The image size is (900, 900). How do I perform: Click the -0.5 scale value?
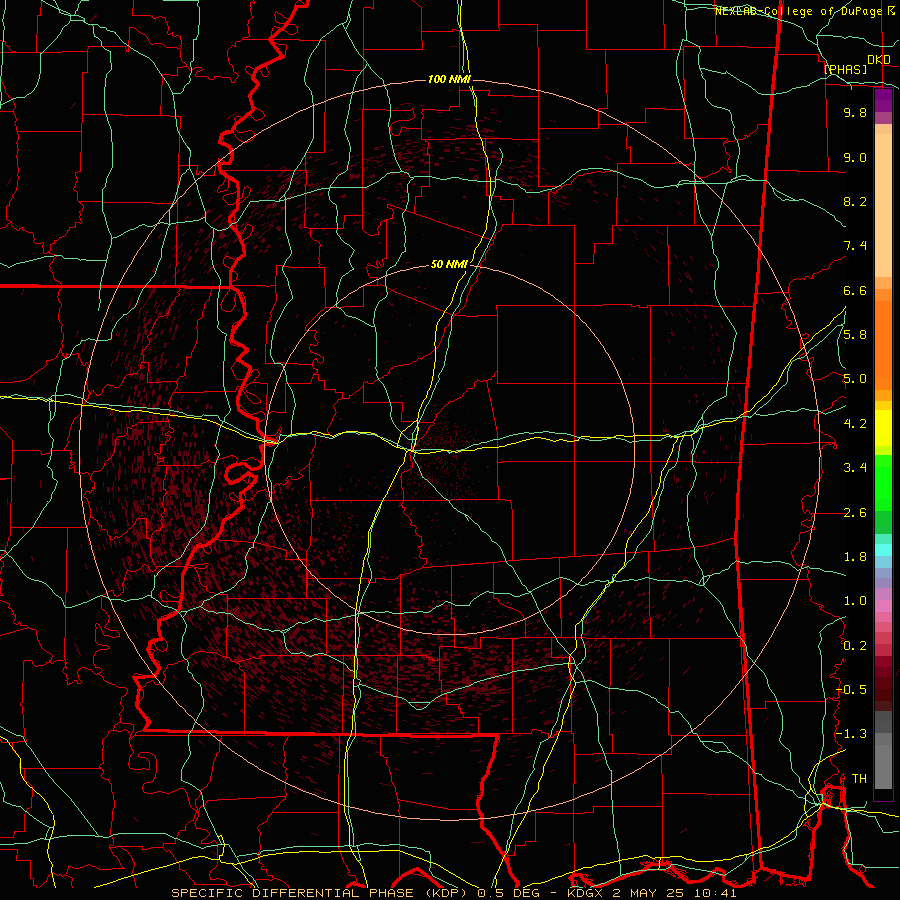click(x=852, y=690)
